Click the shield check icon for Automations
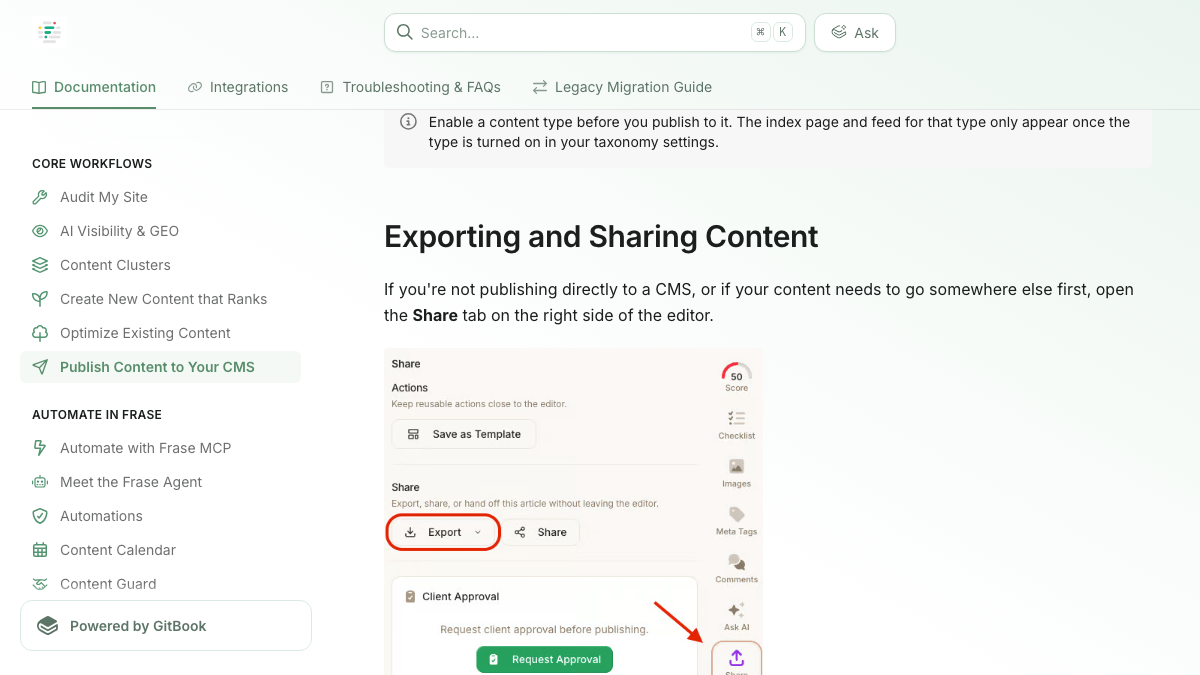 [40, 516]
